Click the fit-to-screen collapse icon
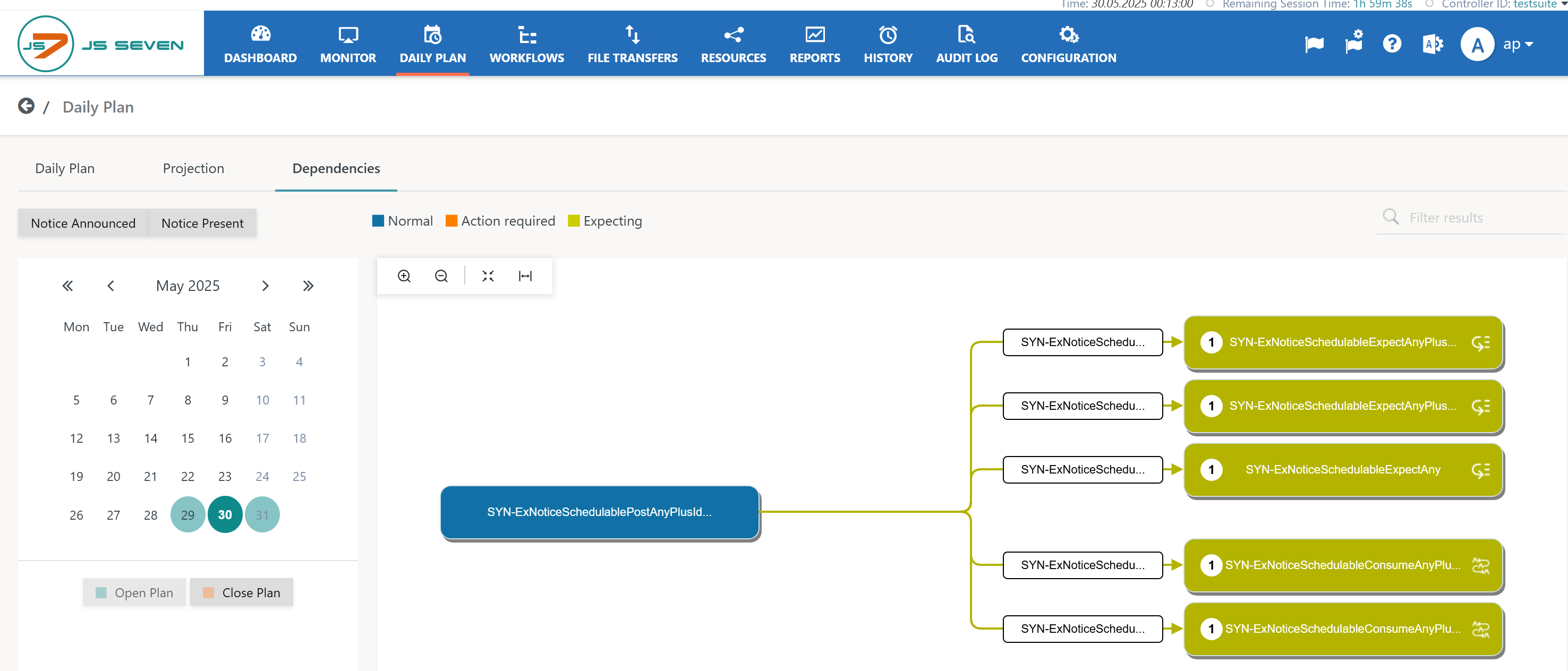1568x671 pixels. tap(488, 276)
